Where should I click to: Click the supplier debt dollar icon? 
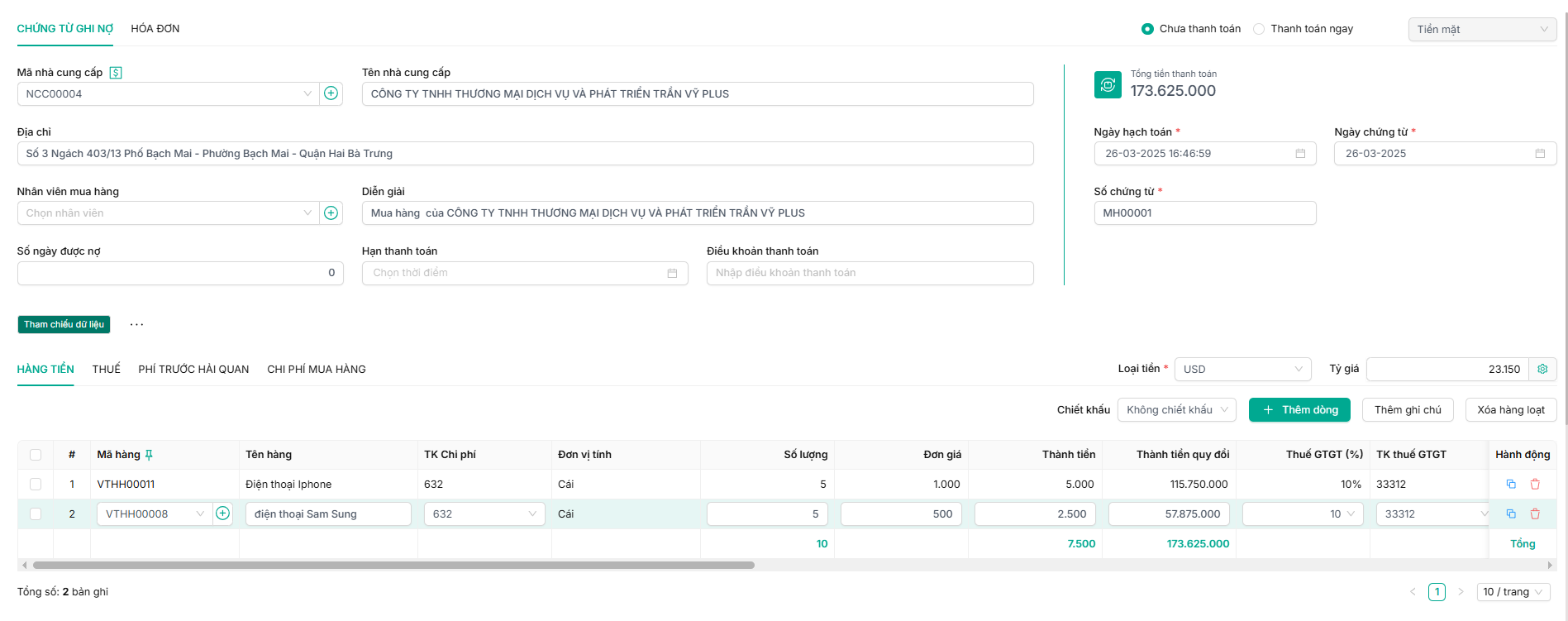(116, 73)
